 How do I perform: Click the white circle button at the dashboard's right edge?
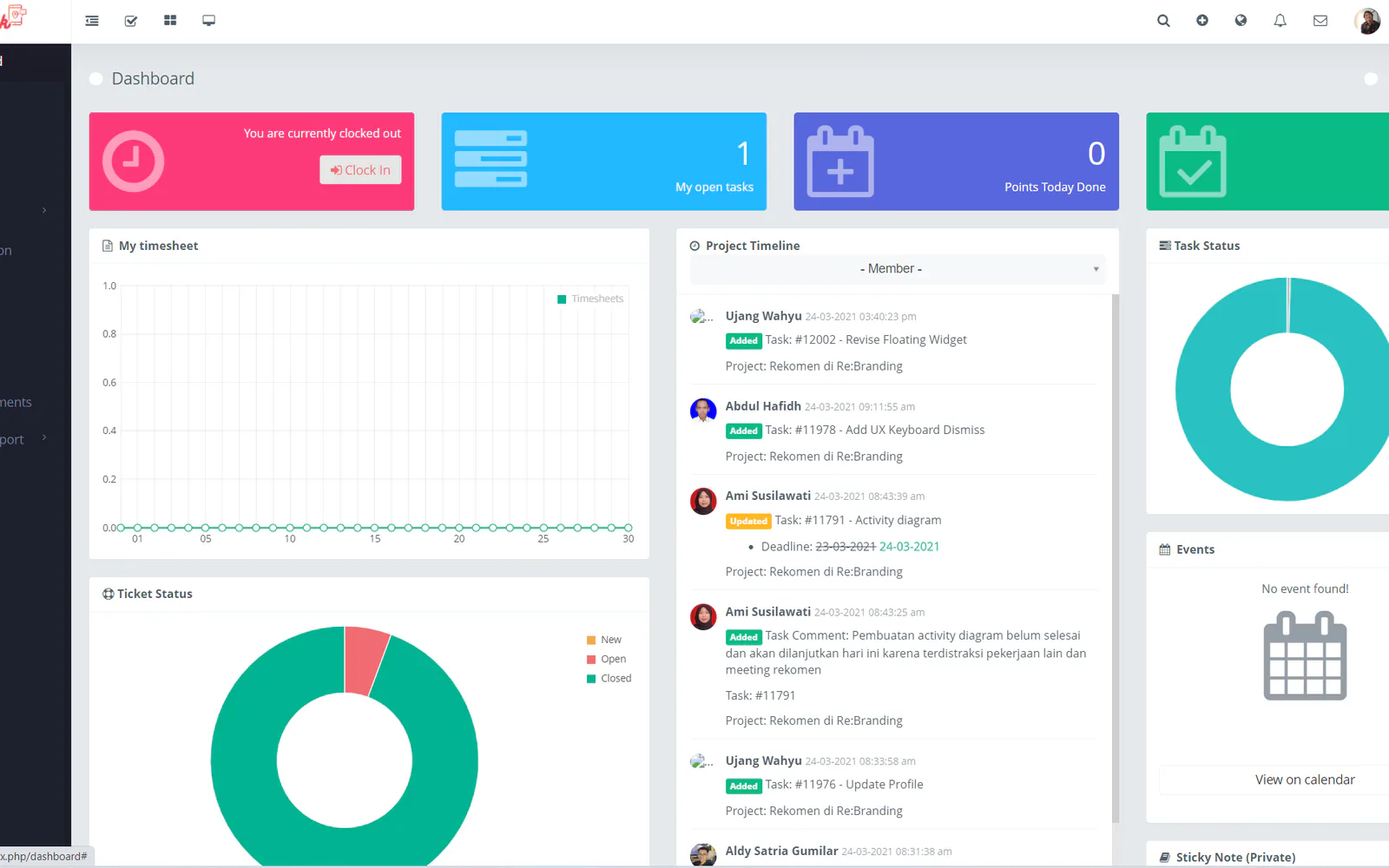(x=1371, y=79)
